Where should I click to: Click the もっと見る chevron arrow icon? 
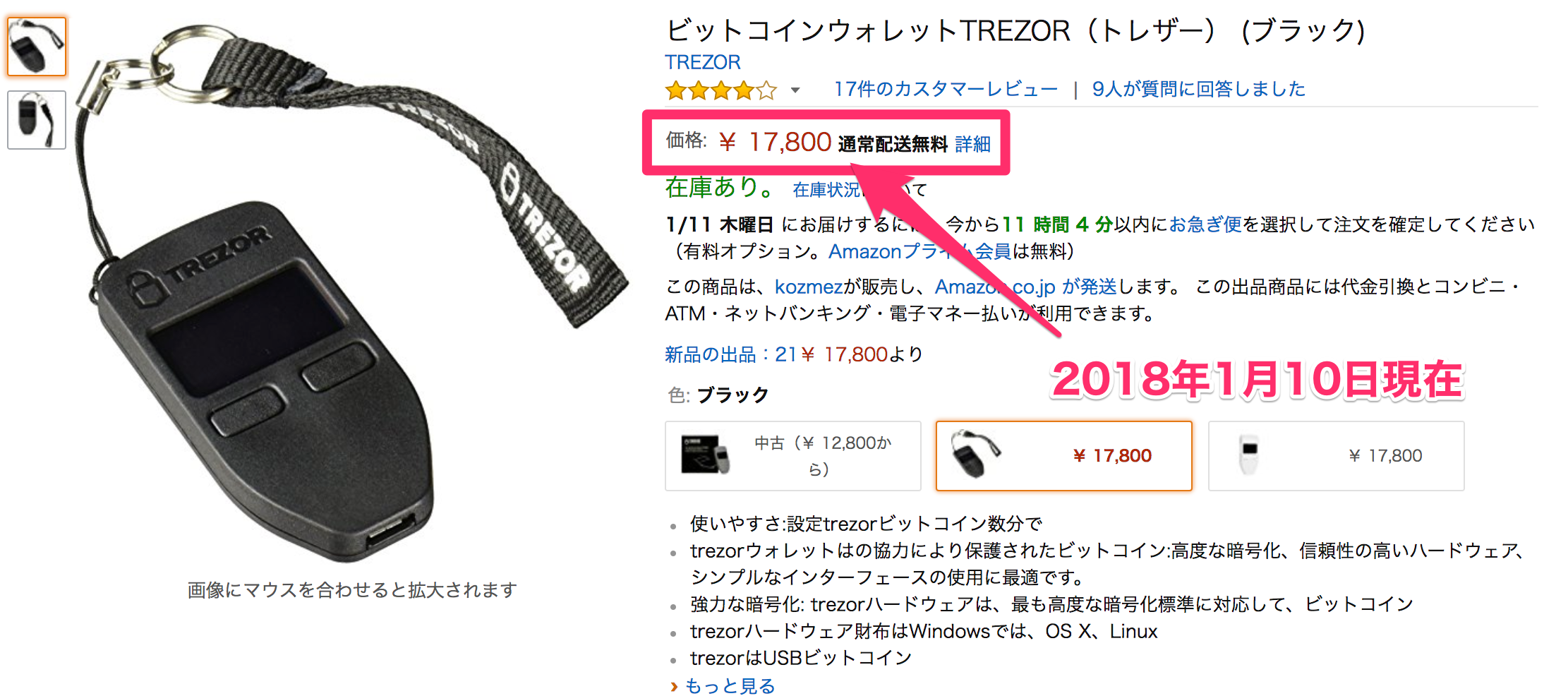tap(674, 686)
